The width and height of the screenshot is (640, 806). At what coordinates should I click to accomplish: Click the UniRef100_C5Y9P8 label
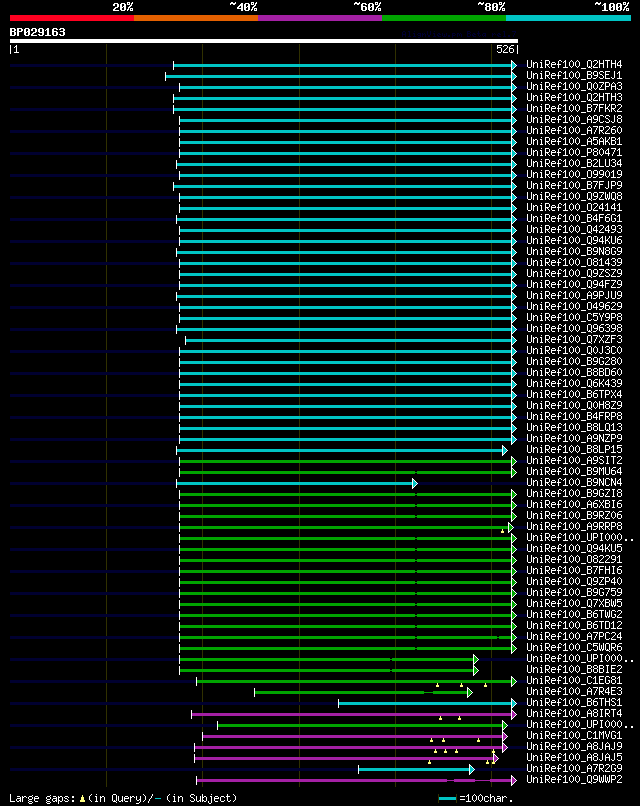(574, 318)
